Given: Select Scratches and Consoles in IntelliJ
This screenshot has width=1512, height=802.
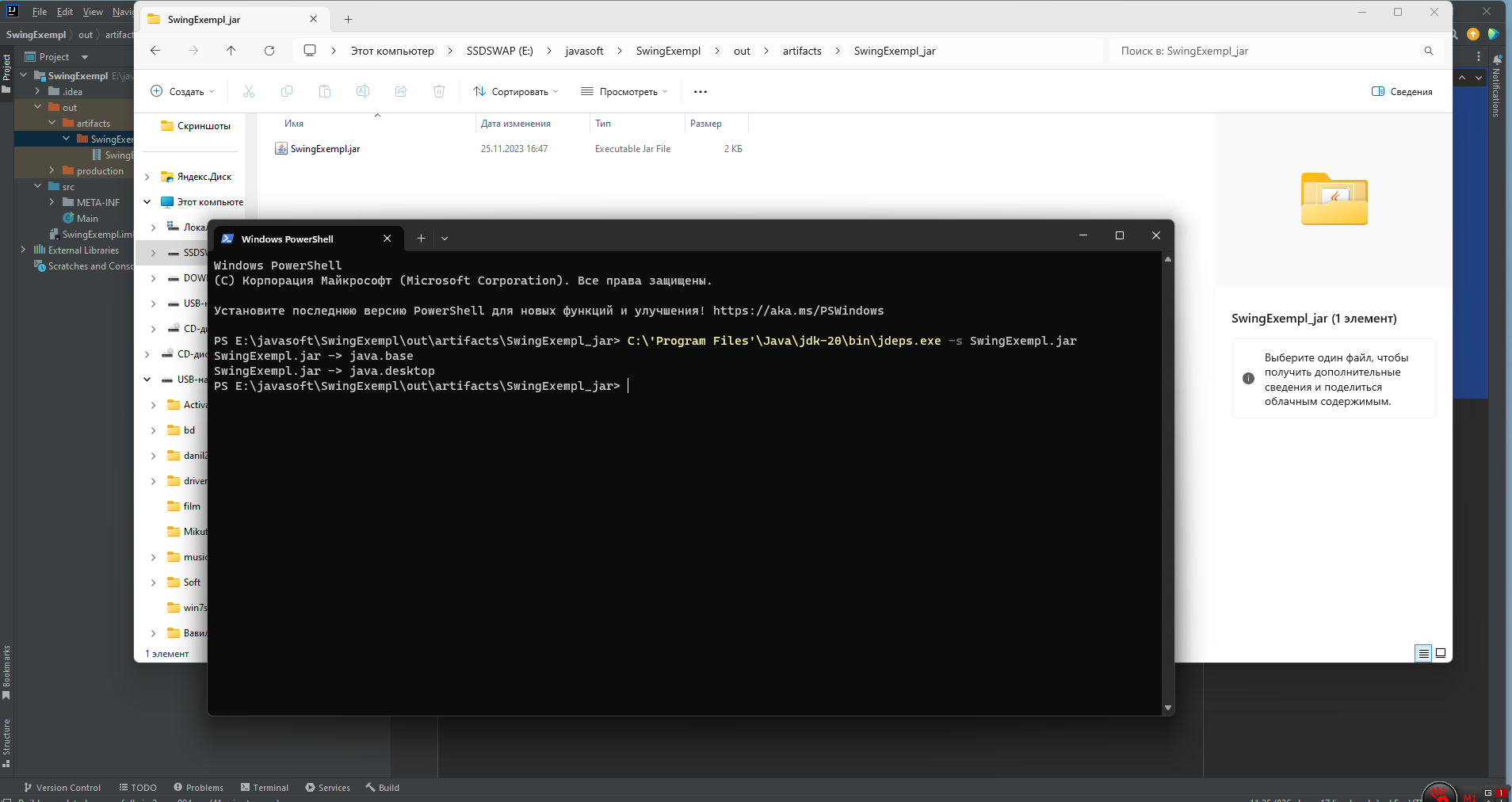Looking at the screenshot, I should point(83,265).
